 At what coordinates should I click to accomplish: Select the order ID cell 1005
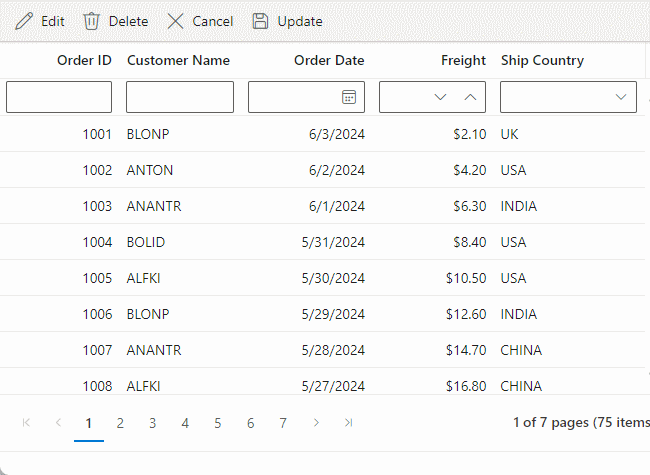97,279
